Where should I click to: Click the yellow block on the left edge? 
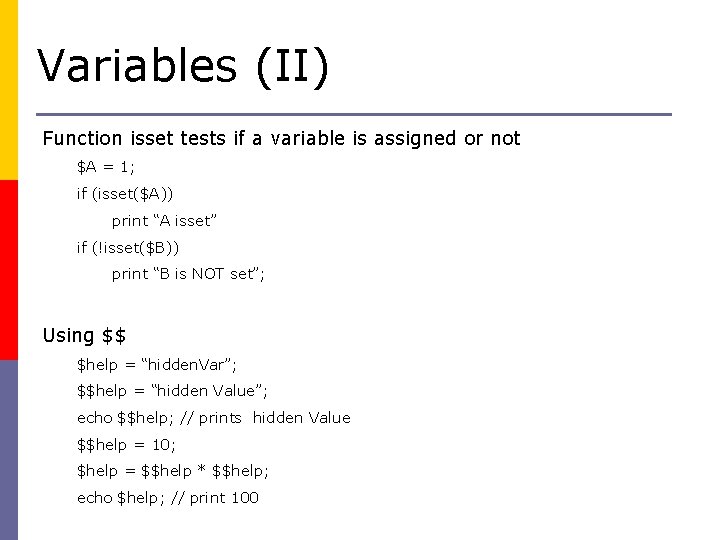[x=9, y=90]
